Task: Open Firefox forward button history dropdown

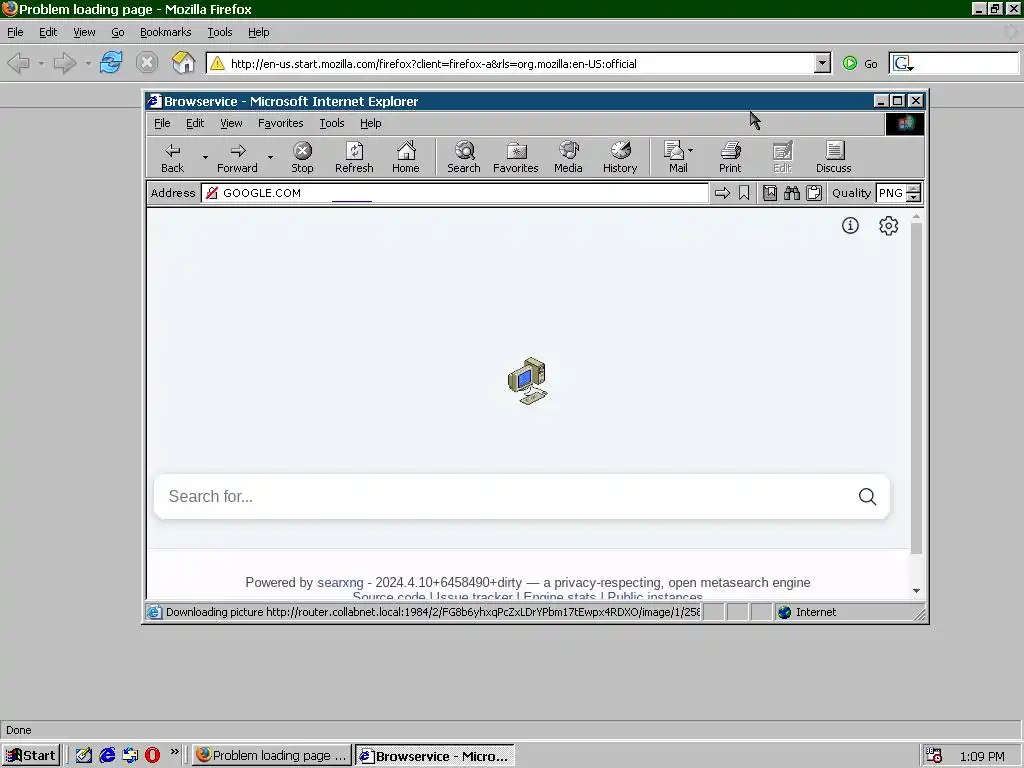Action: (88, 63)
